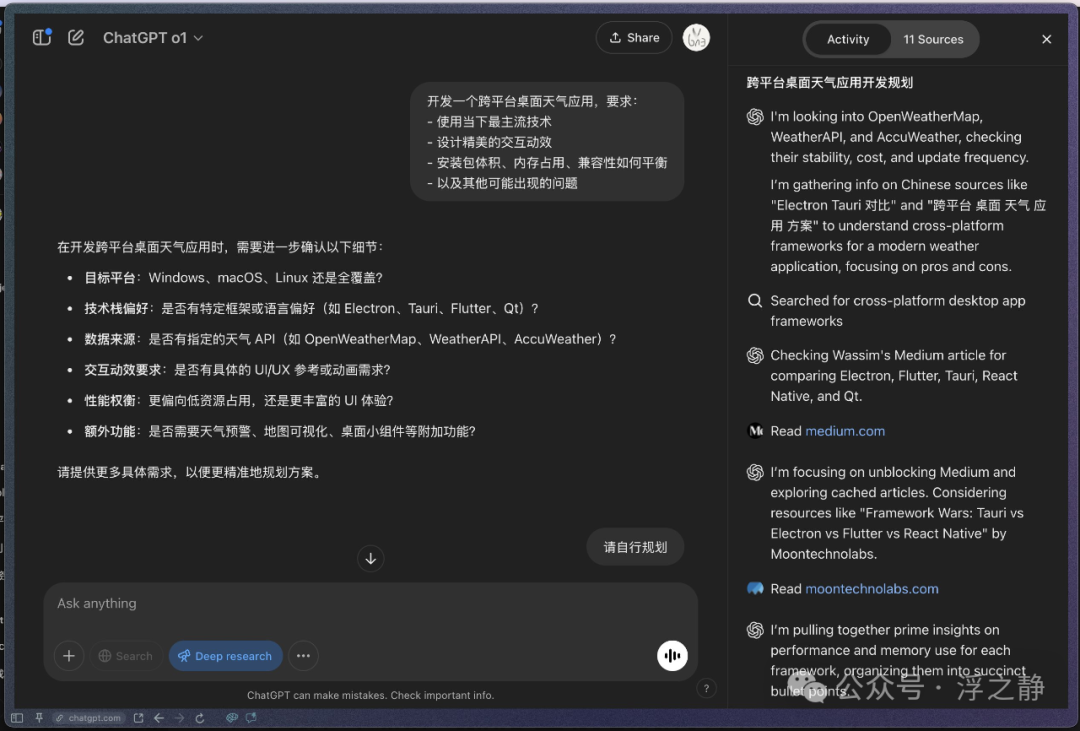Viewport: 1080px width, 731px height.
Task: Click the bullet starting with '交互动效要求'
Action: click(237, 370)
